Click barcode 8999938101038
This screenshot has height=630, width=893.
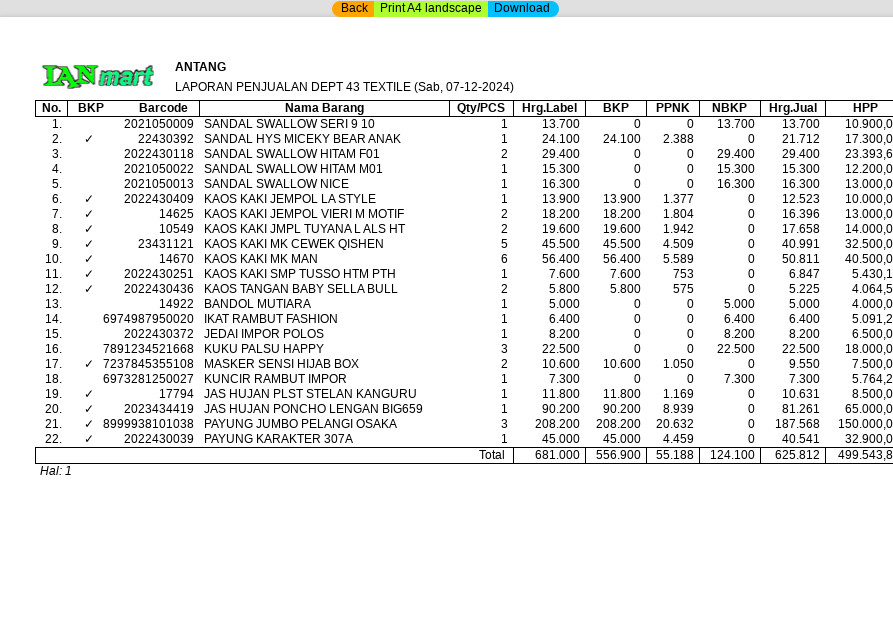coord(148,424)
